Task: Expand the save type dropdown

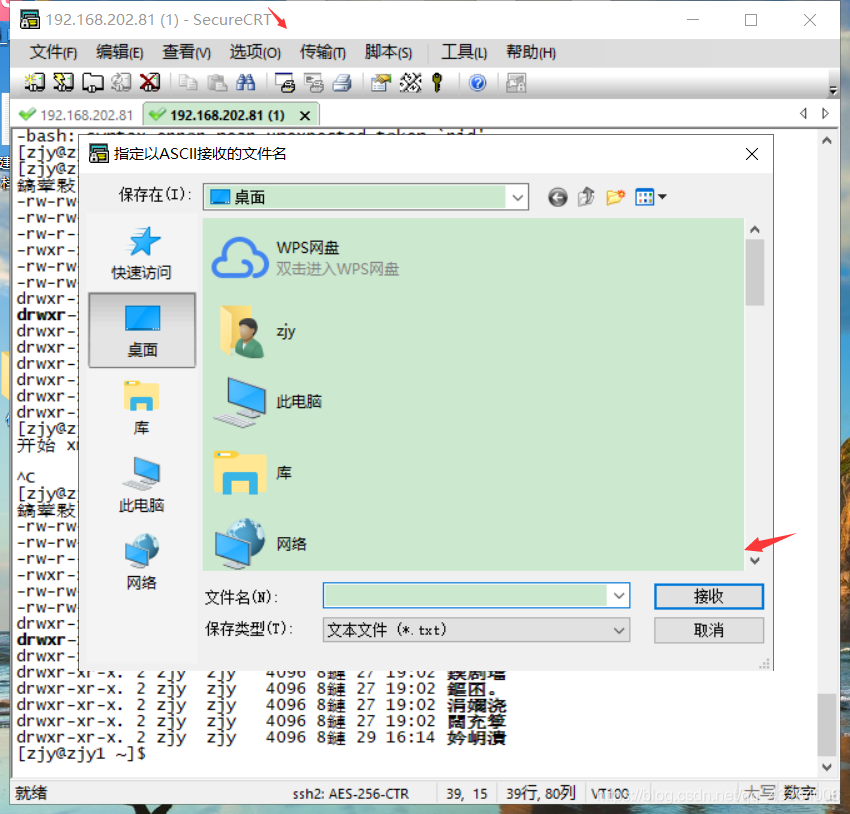Action: click(x=619, y=630)
